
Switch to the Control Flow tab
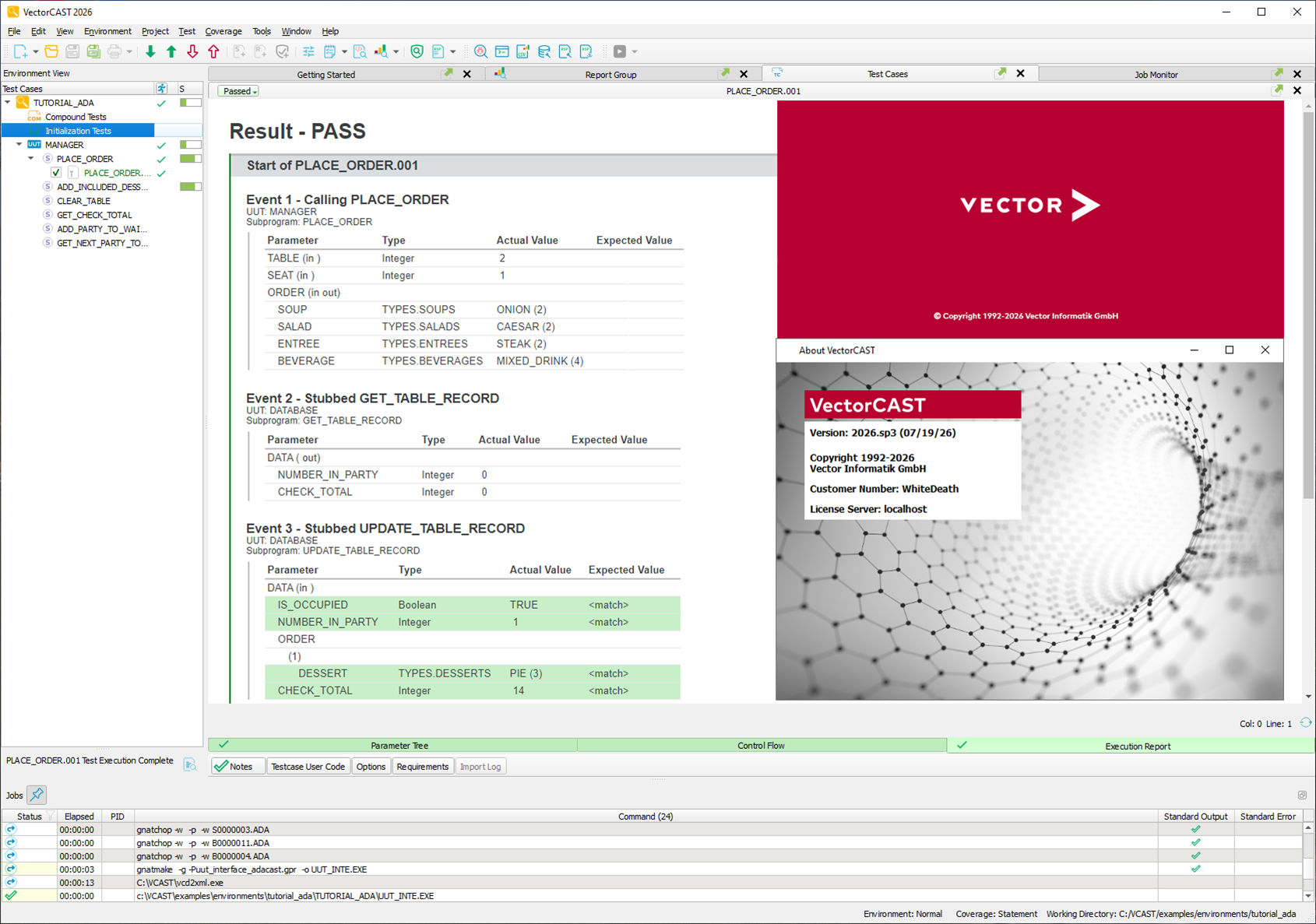pos(762,745)
